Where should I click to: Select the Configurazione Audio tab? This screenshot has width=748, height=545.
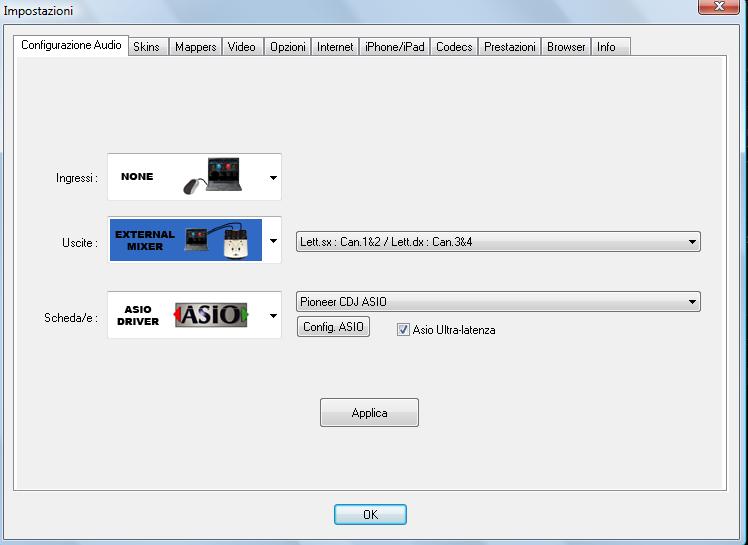[x=71, y=45]
